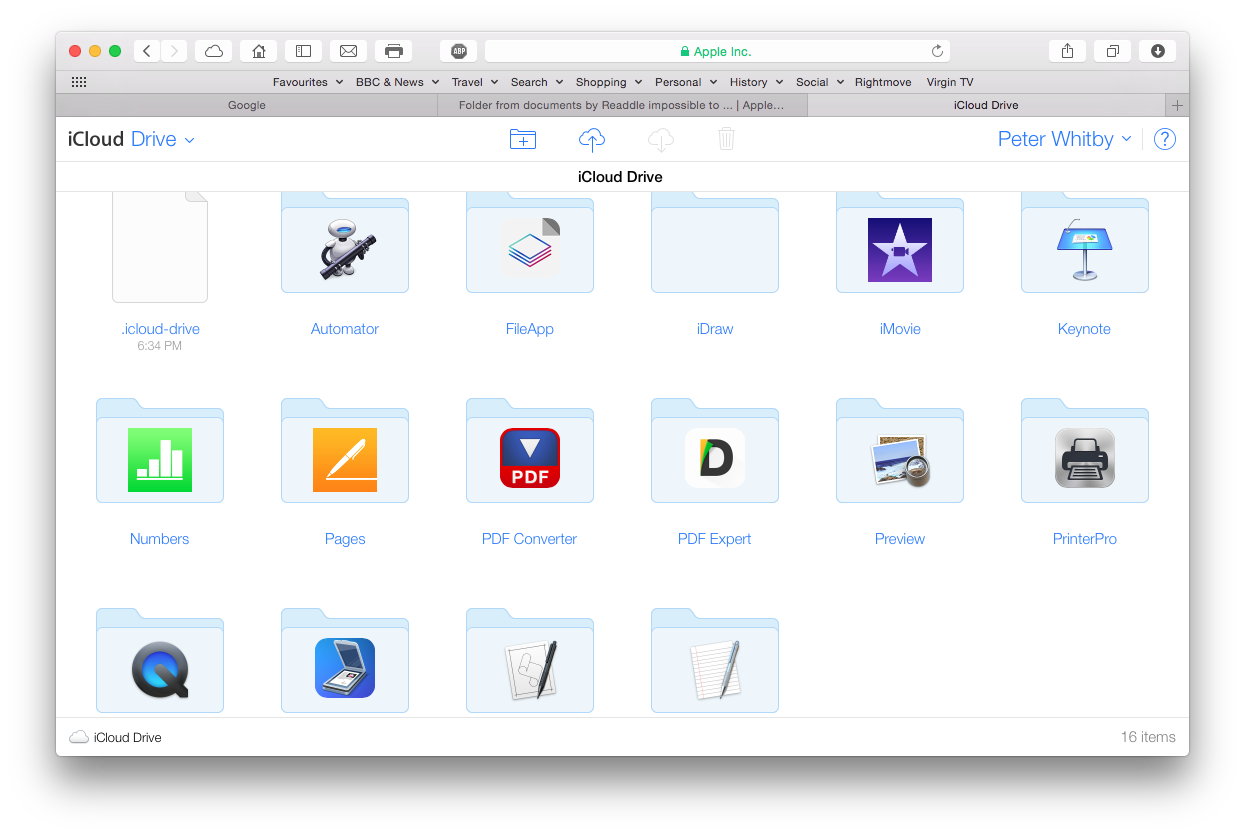Click the Adblock Plus ABP icon
Viewport: 1245px width, 836px height.
(458, 51)
